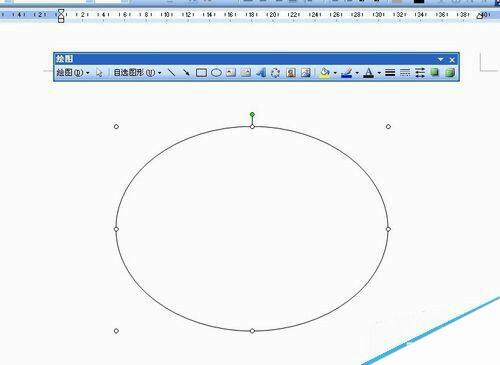Select the Rectangle shape tool

(201, 72)
